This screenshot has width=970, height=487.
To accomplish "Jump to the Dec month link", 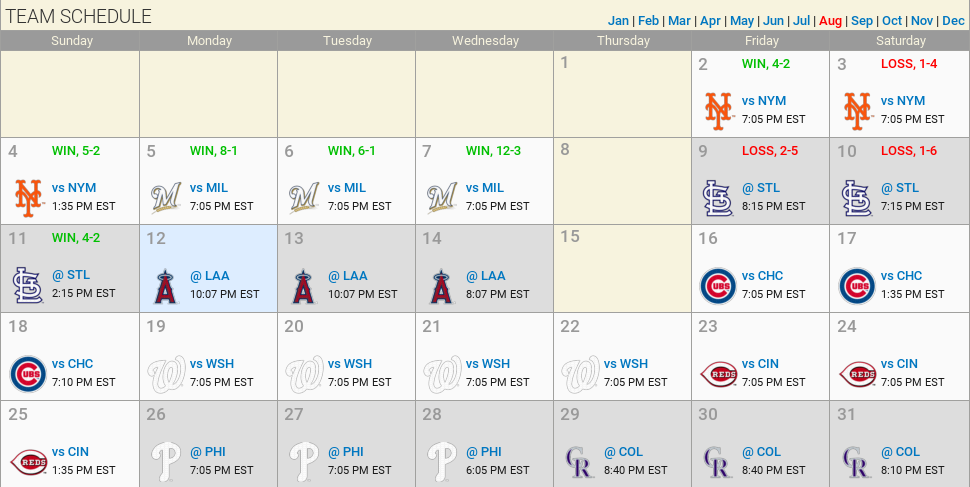I will [x=953, y=21].
